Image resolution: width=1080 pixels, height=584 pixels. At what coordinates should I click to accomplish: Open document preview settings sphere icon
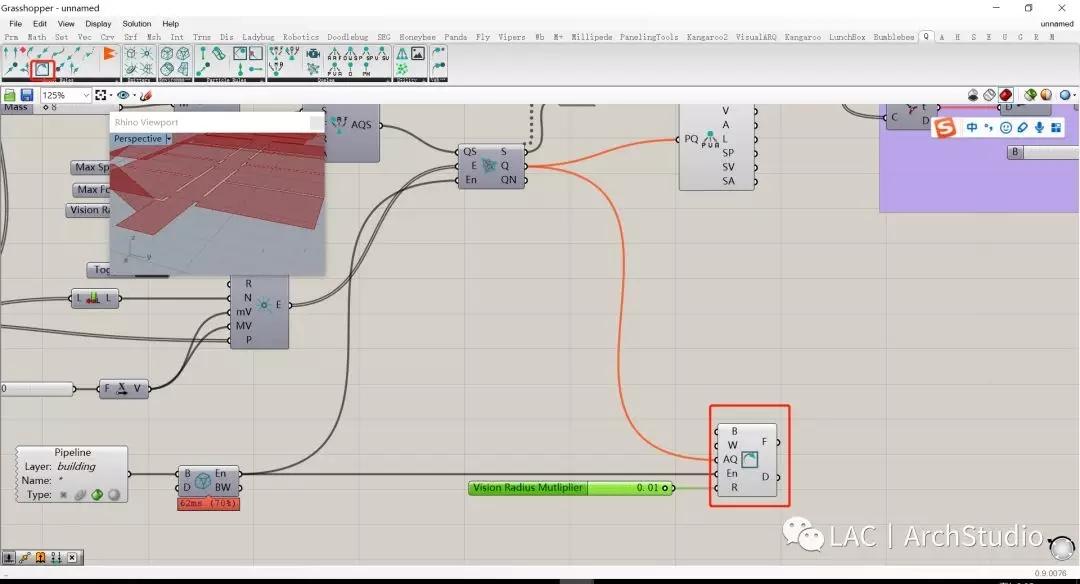1046,95
